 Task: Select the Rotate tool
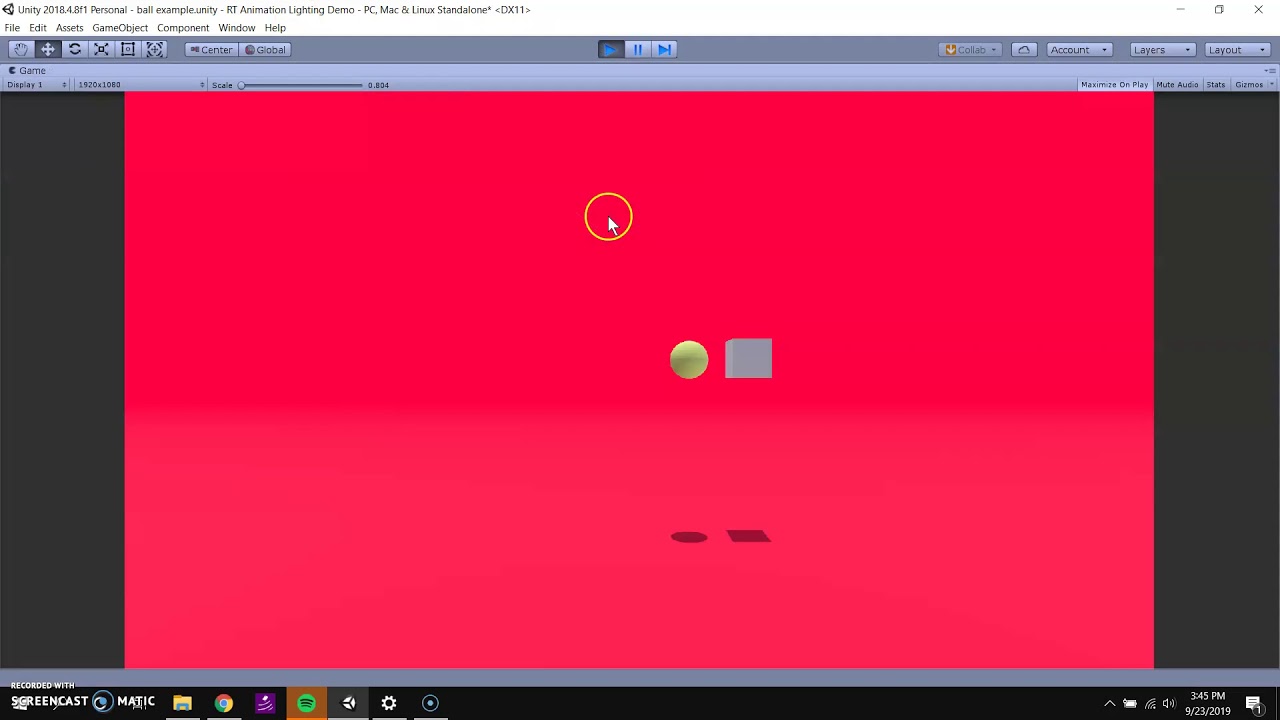click(x=74, y=49)
